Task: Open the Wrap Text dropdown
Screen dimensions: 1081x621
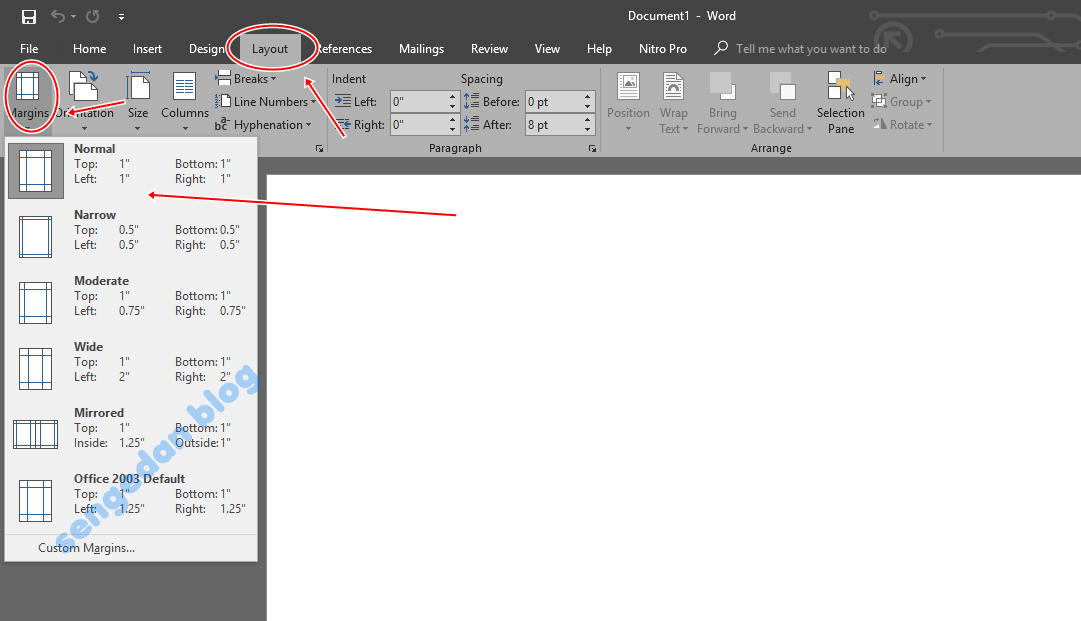Action: (x=674, y=102)
